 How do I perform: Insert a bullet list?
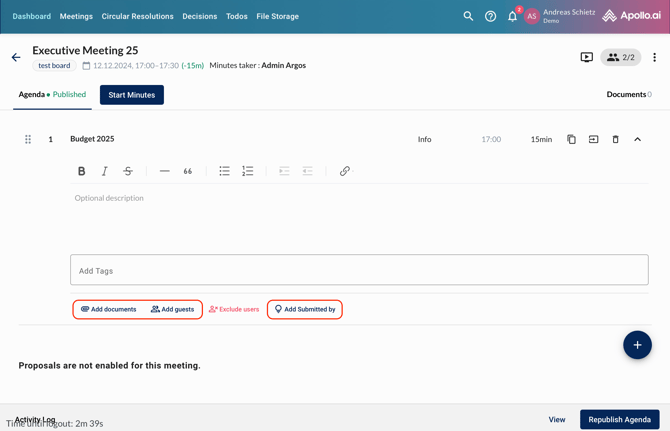(224, 171)
